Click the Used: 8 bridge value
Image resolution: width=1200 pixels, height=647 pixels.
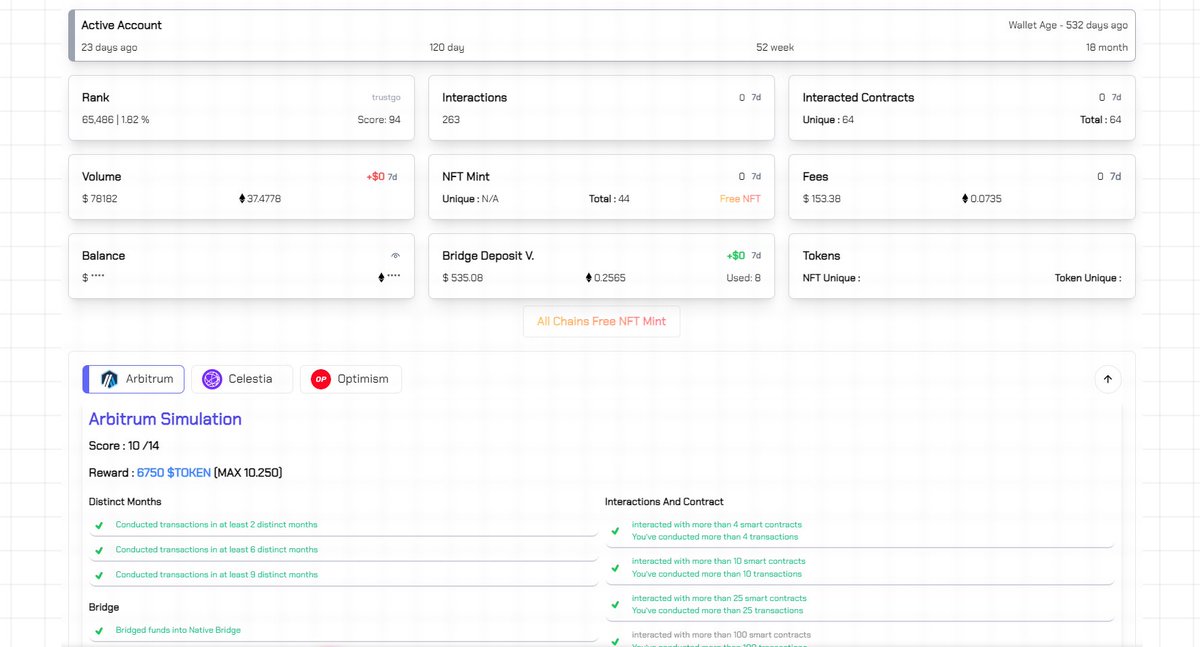coord(743,278)
